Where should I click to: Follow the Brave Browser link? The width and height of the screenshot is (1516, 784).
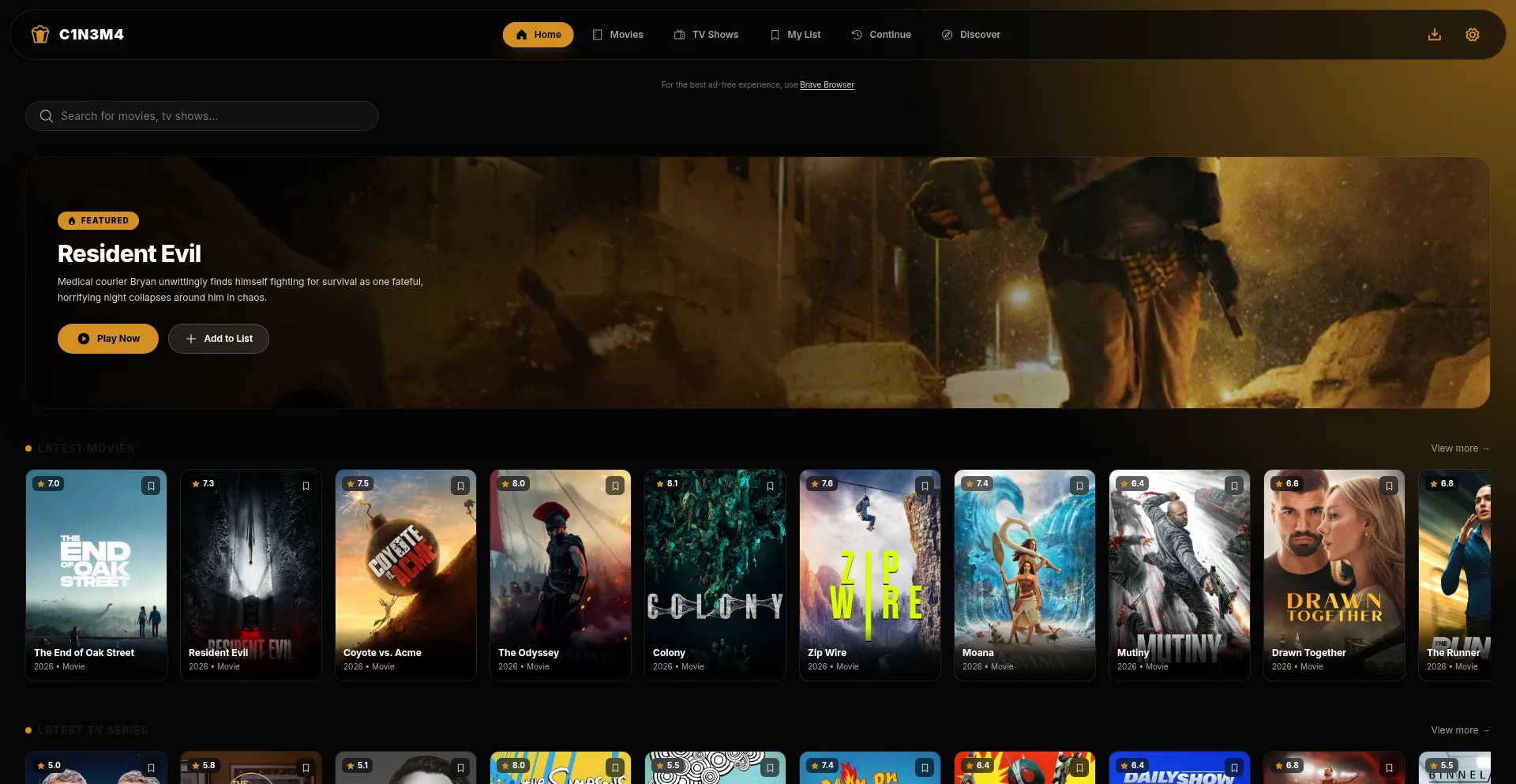pyautogui.click(x=827, y=84)
